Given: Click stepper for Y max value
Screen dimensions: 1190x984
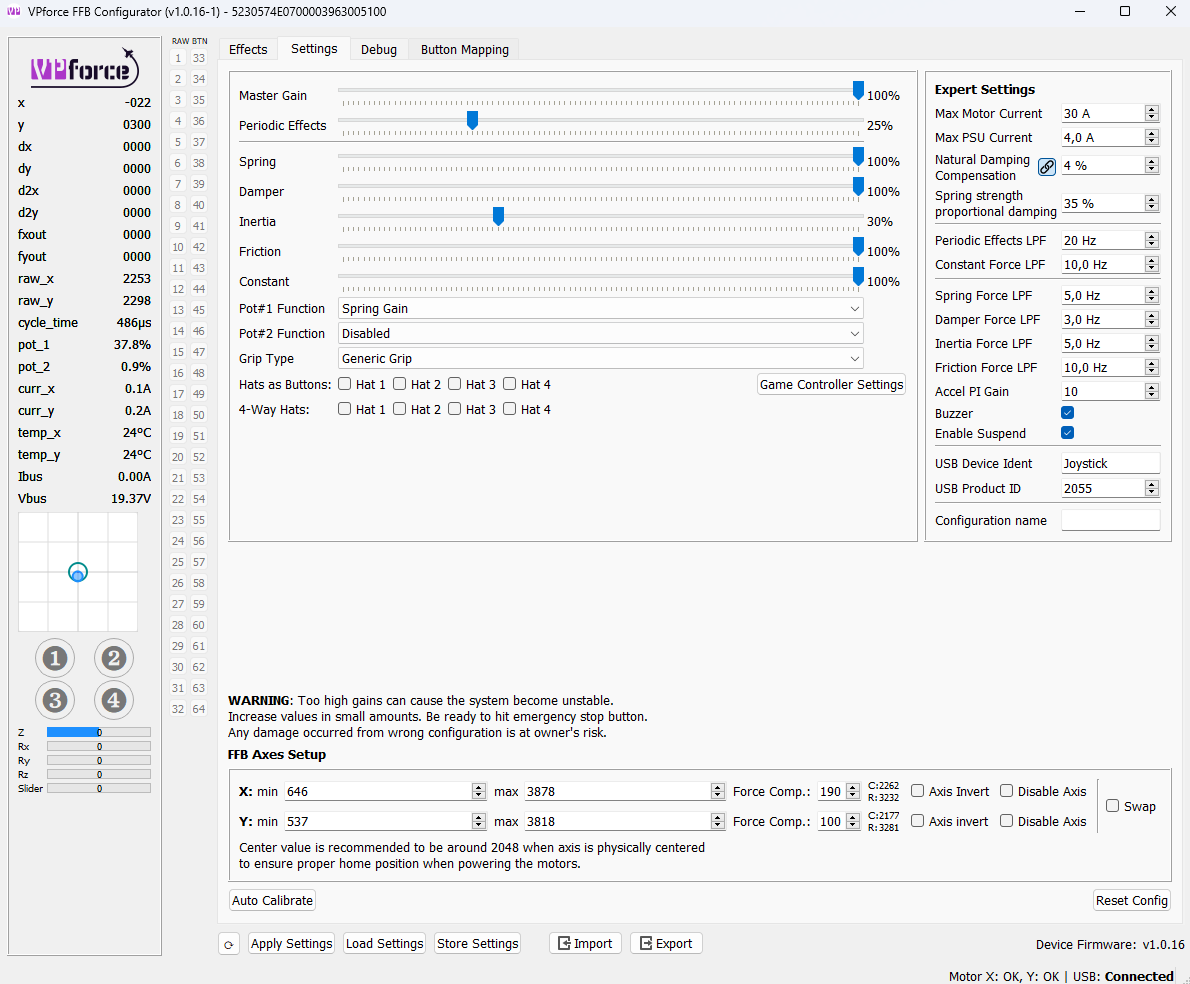Looking at the screenshot, I should 718,822.
